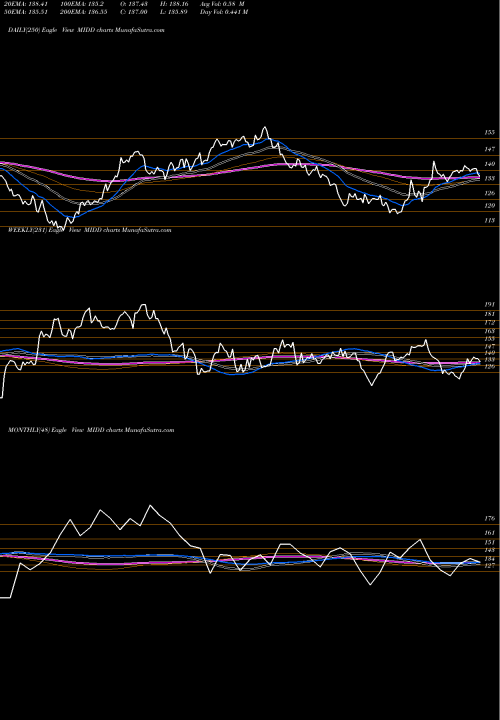Select the 'C:' close price text

point(135,12)
